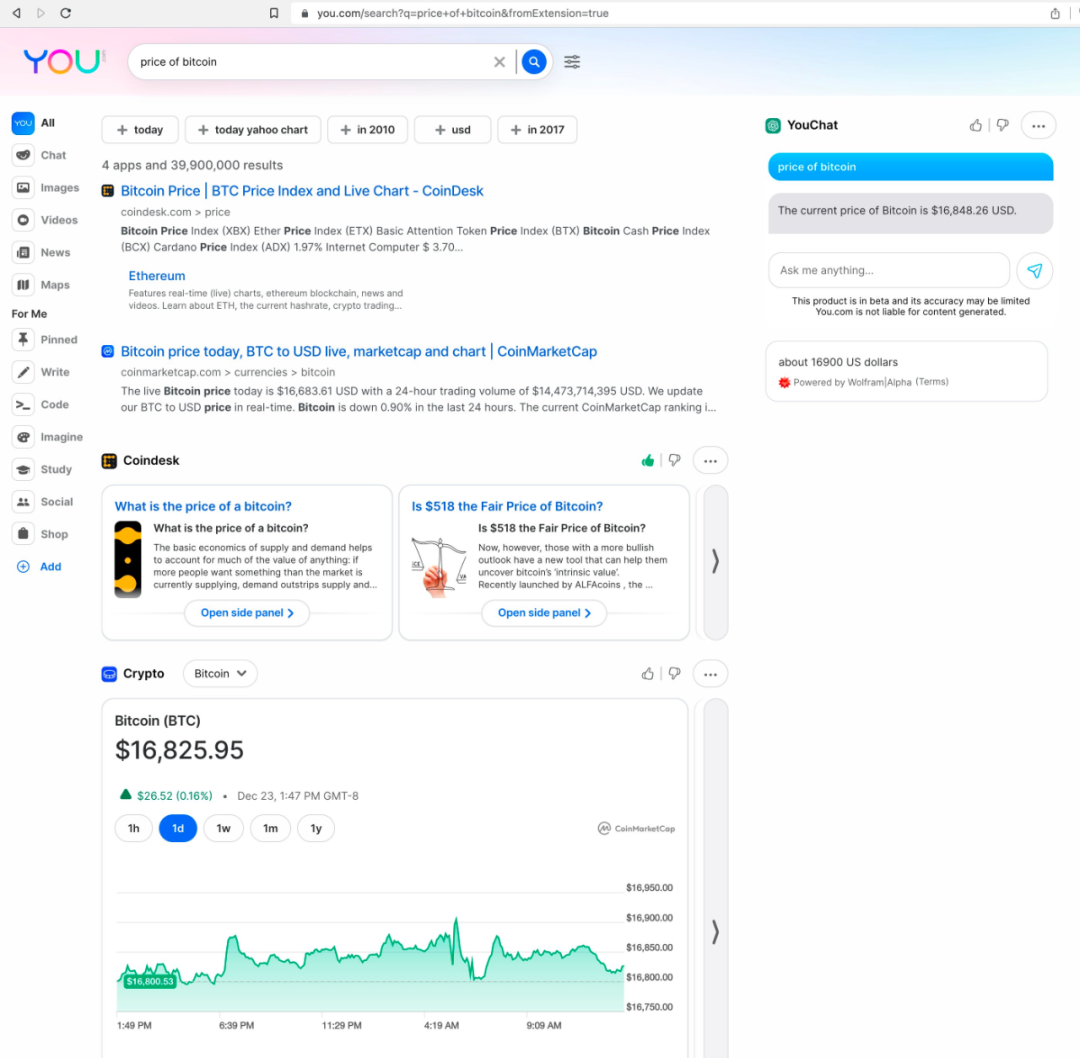Open Crypto app more options menu
1080x1058 pixels.
pos(710,674)
